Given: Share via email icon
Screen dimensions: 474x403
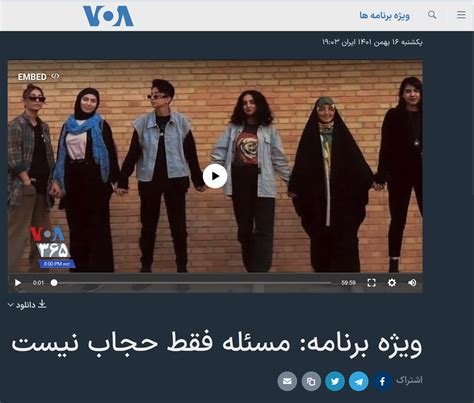Looking at the screenshot, I should click(x=287, y=381).
